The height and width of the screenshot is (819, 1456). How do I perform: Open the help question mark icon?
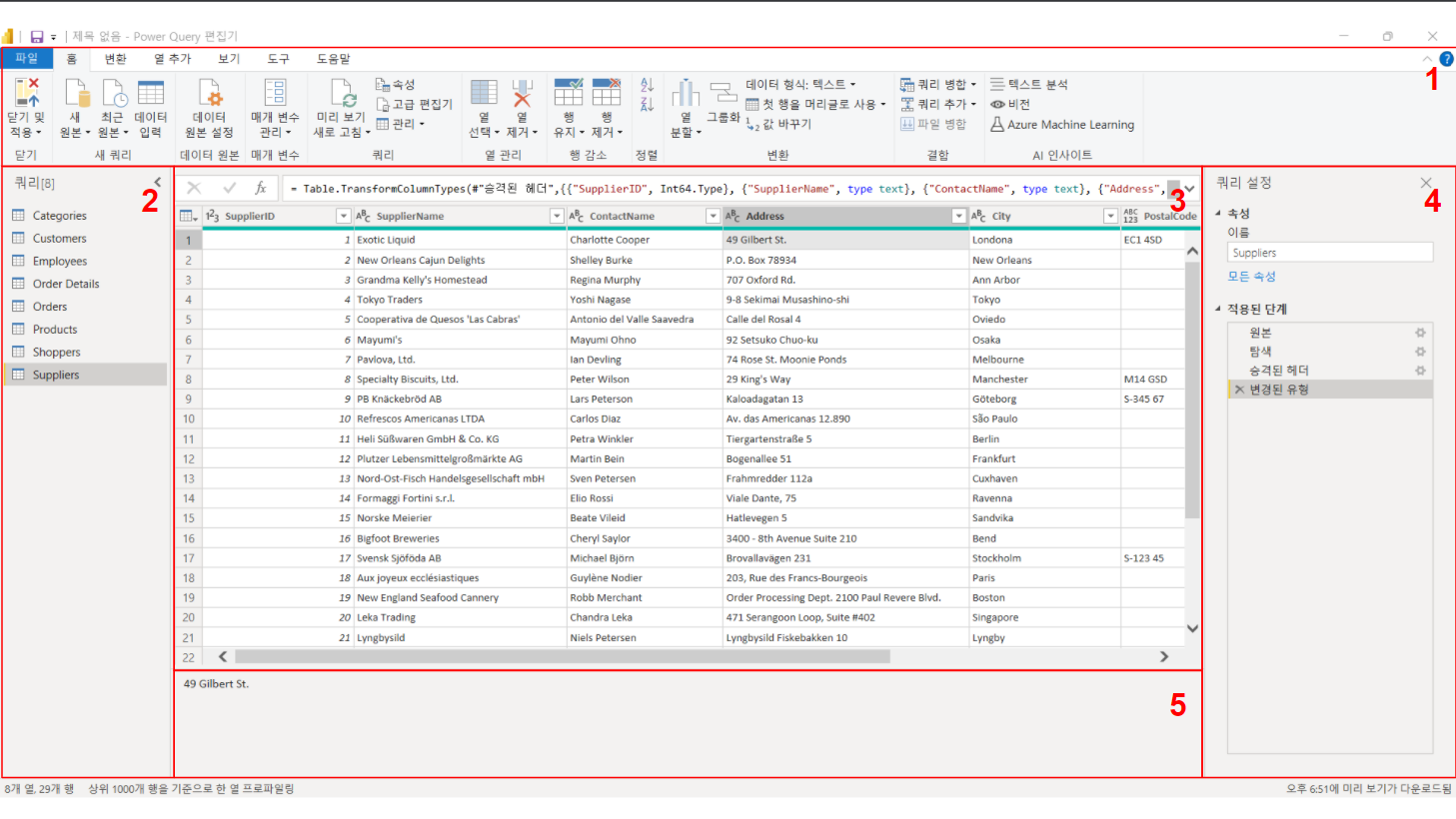click(1446, 59)
